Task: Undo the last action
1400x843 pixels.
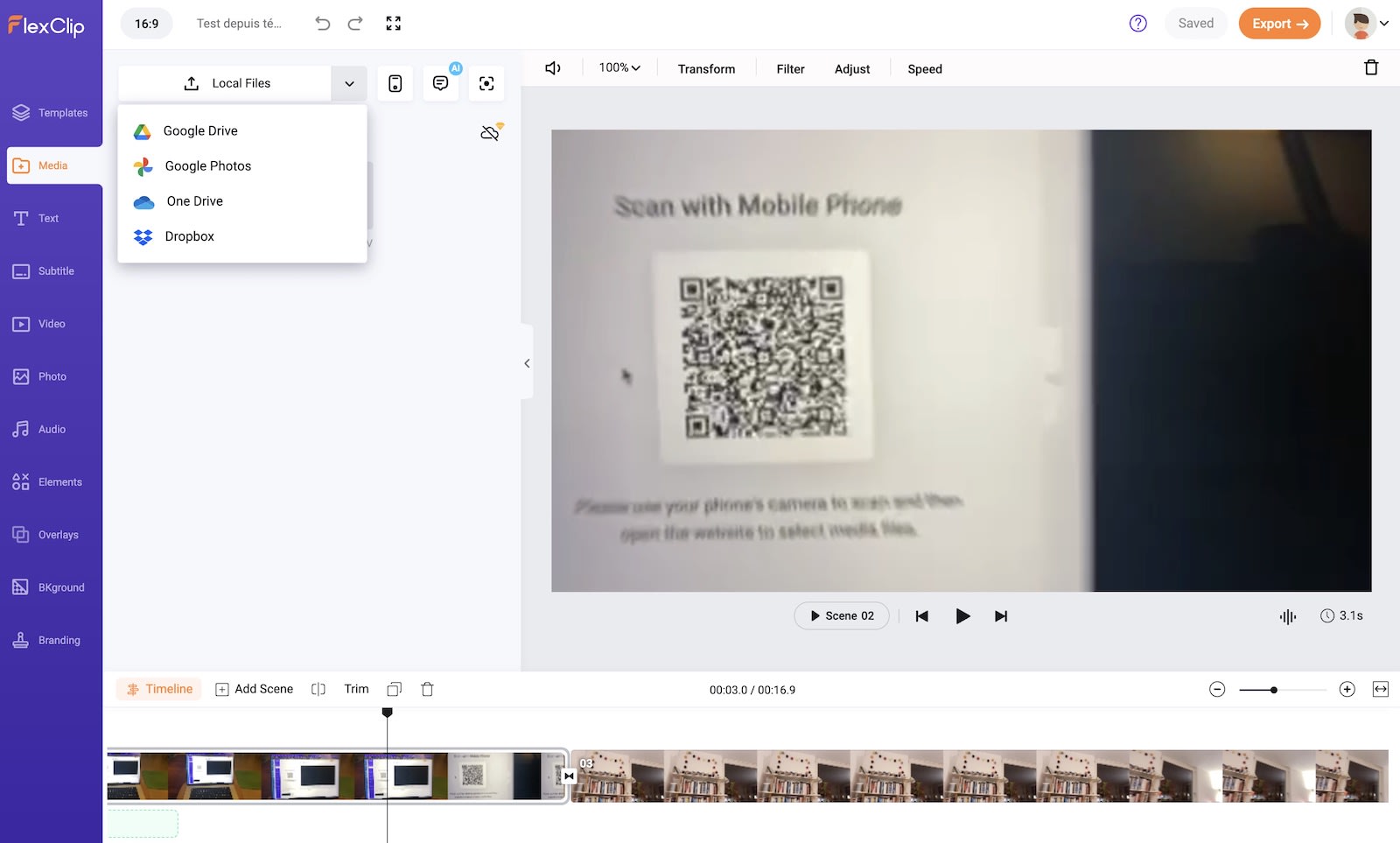Action: (323, 24)
